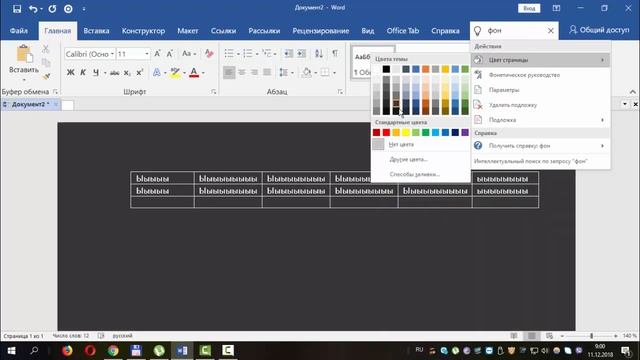Pick yellow standard color swatch
The width and height of the screenshot is (640, 360).
[x=406, y=132]
